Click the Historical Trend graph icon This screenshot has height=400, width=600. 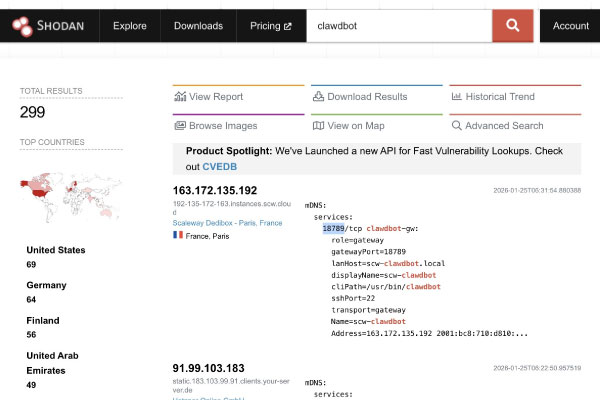[x=457, y=96]
